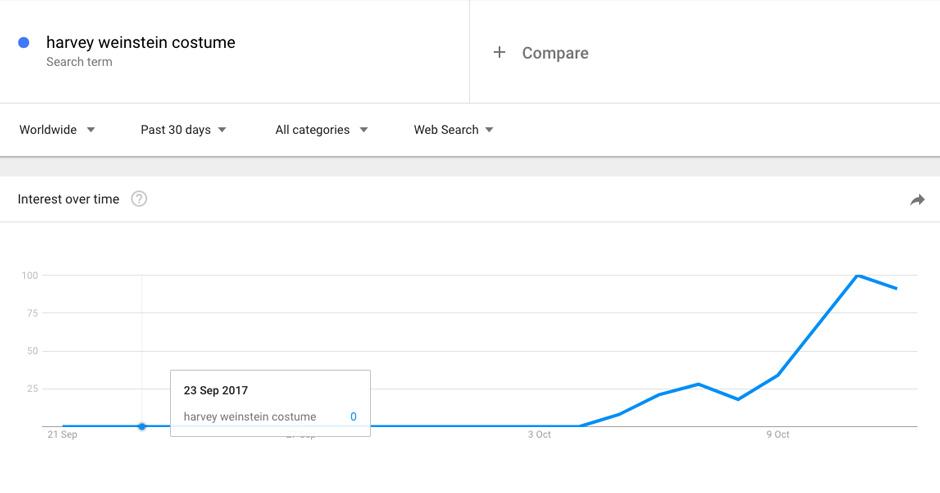Open the Interest over time help icon
Viewport: 940px width, 493px height.
[x=139, y=199]
